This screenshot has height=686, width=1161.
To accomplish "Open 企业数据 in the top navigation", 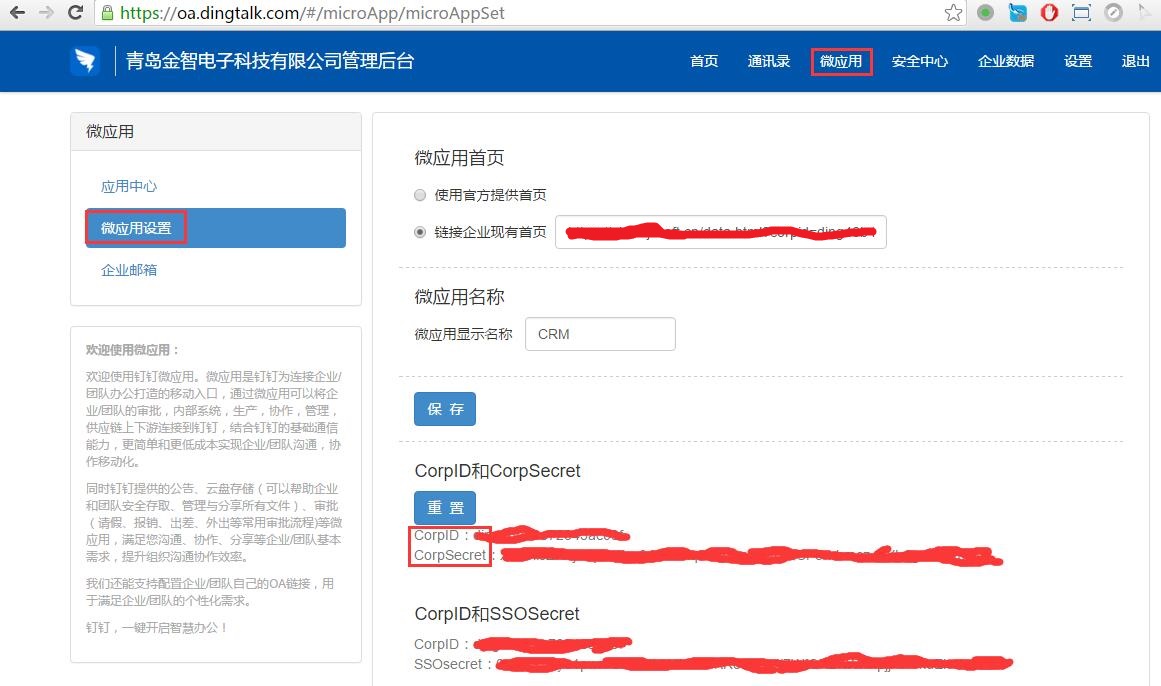I will tap(1006, 61).
